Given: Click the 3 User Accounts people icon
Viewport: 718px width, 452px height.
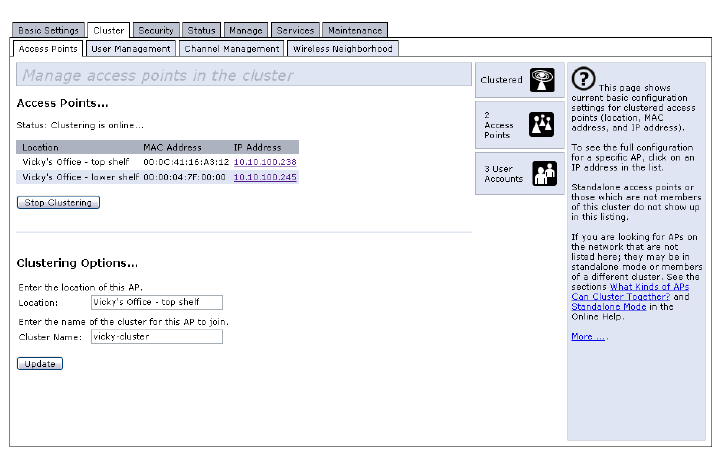Looking at the screenshot, I should (544, 173).
